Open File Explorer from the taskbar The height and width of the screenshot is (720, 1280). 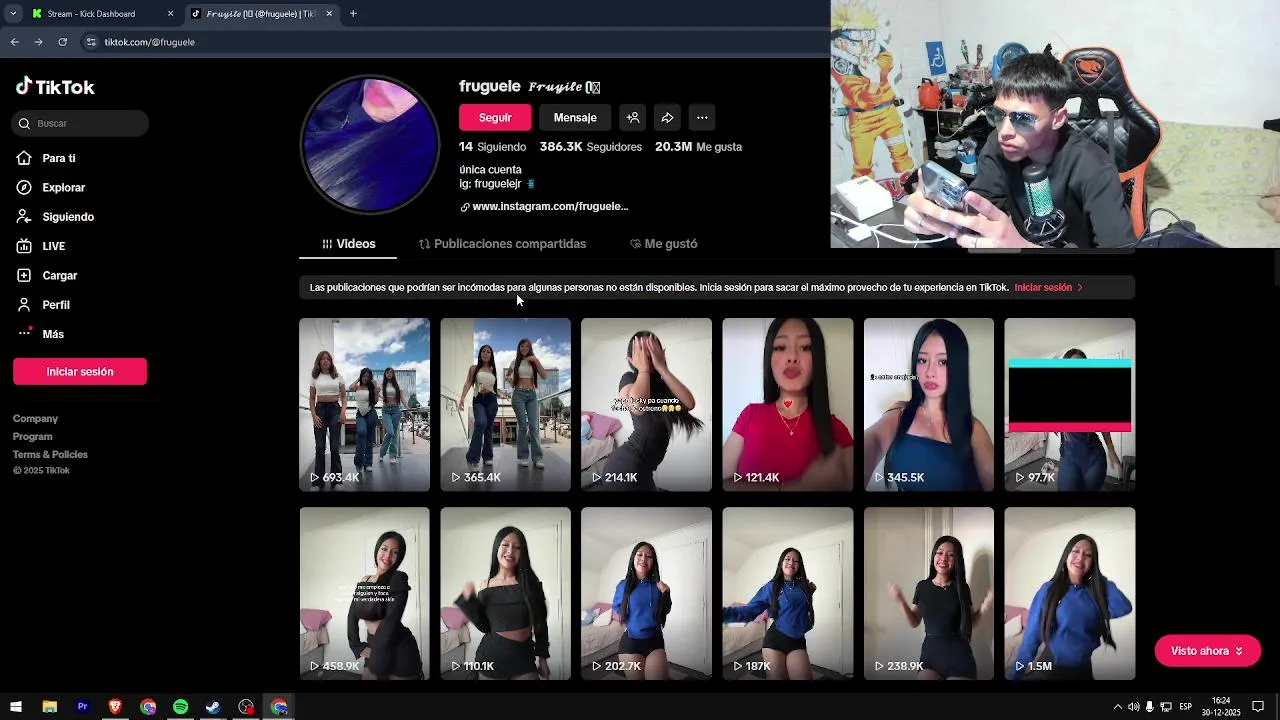[x=49, y=707]
